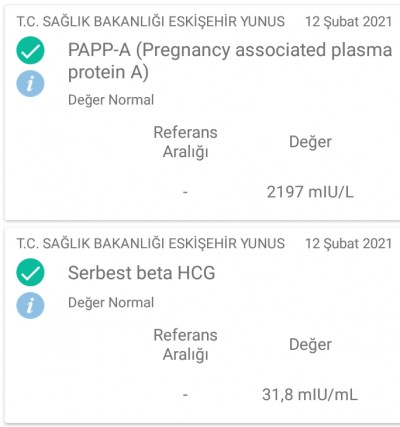The width and height of the screenshot is (400, 427).
Task: Click the green checkmark icon for PAPP-A
Action: click(30, 50)
